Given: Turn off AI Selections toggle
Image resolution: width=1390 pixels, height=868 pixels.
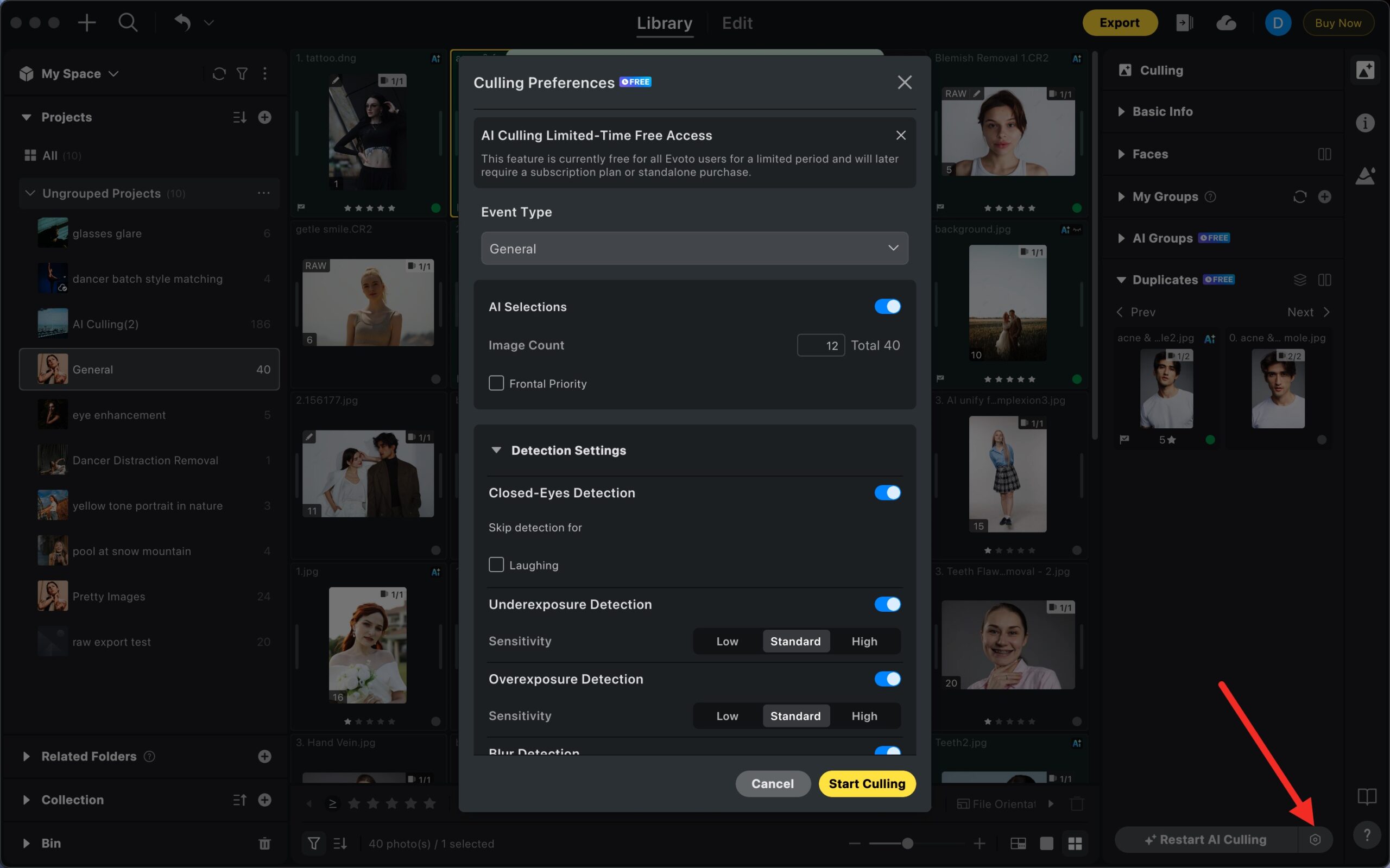Looking at the screenshot, I should click(887, 307).
